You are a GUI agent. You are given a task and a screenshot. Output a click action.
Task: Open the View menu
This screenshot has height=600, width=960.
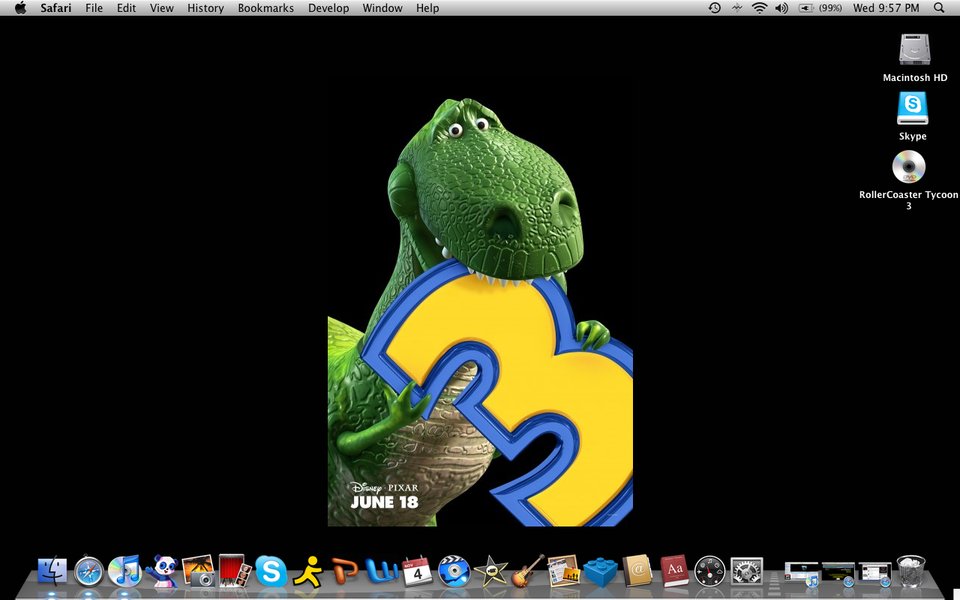[x=162, y=8]
